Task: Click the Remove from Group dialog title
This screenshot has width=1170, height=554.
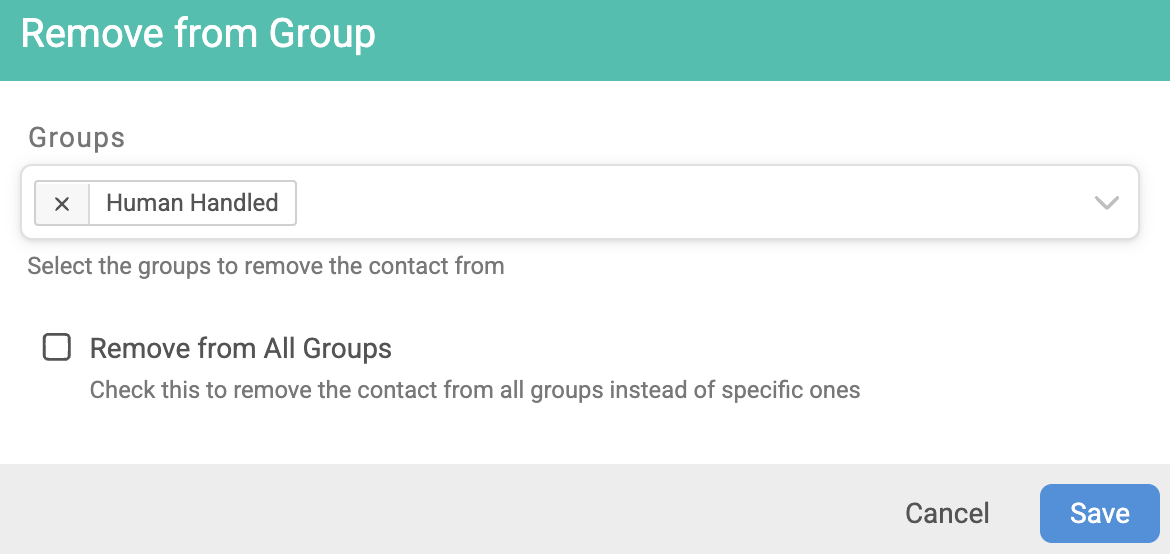Action: (198, 34)
